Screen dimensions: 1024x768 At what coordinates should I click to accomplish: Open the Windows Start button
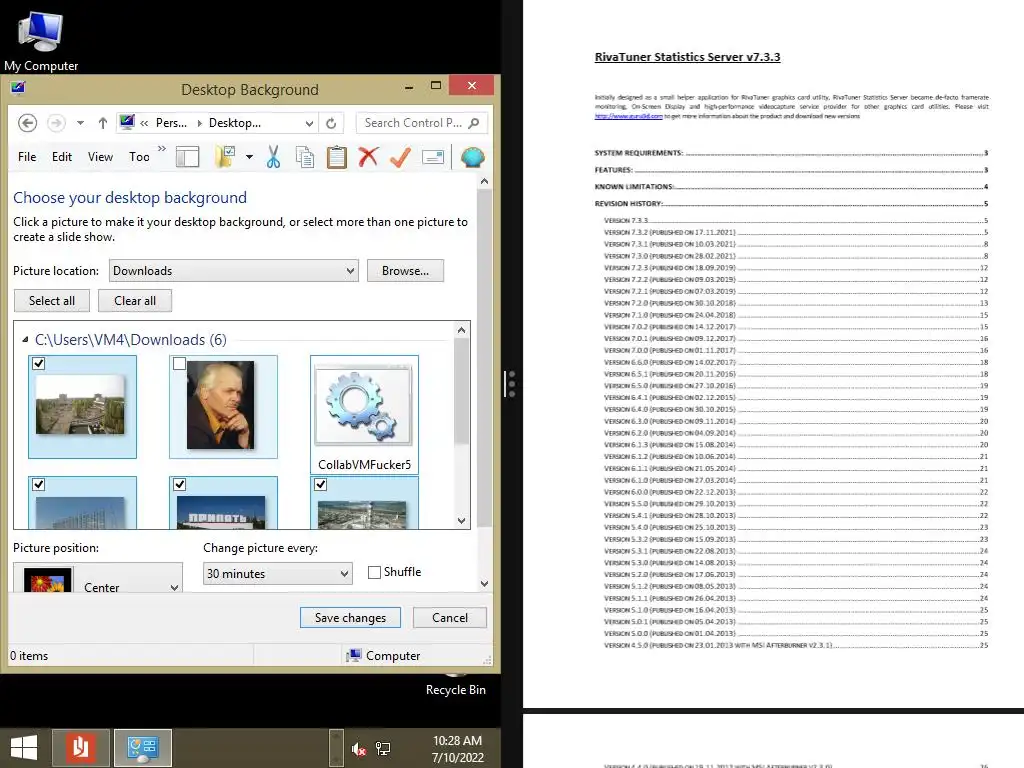tap(24, 747)
